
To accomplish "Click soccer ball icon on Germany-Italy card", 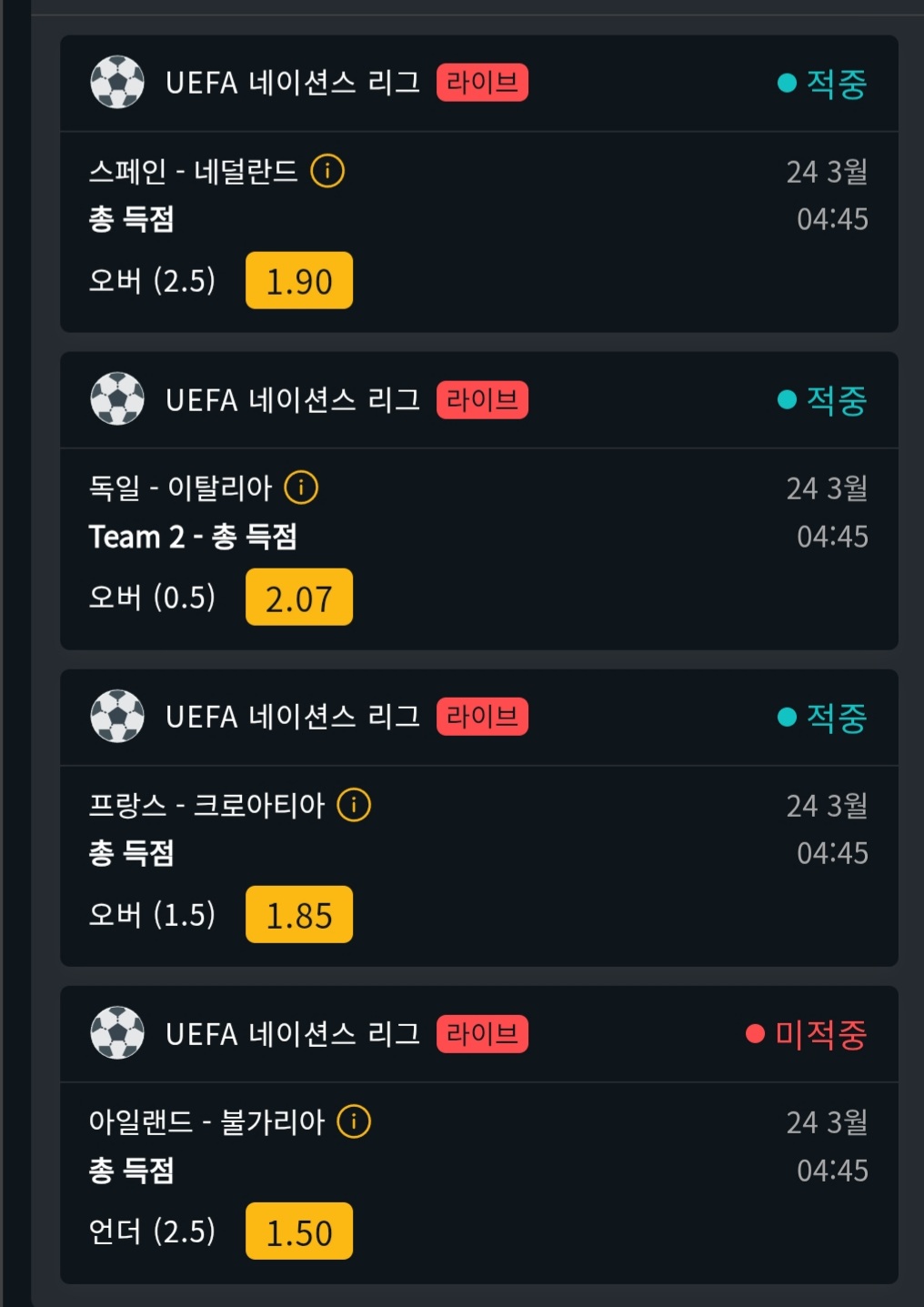I will pyautogui.click(x=117, y=399).
